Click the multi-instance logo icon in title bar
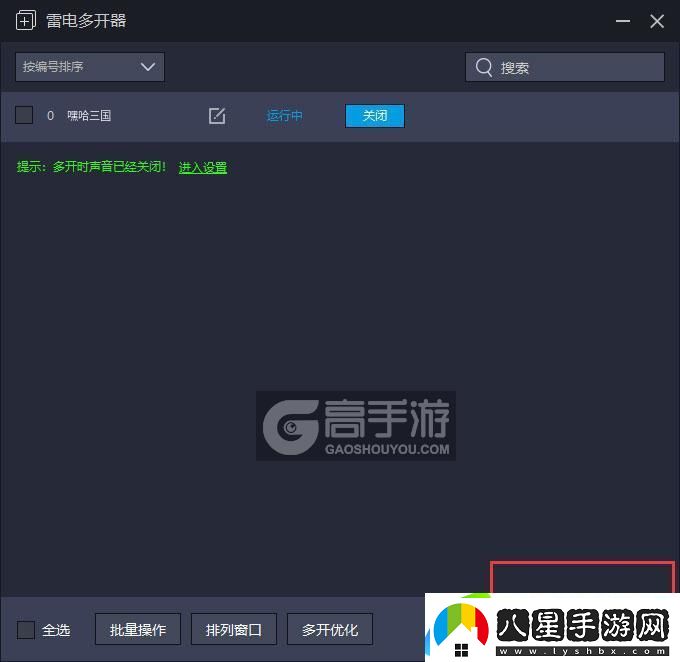 (x=26, y=20)
